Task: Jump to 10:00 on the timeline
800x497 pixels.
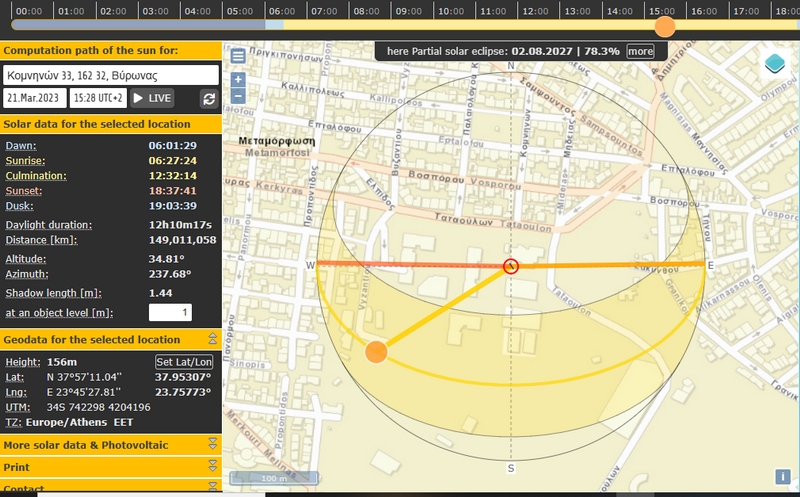Action: click(x=451, y=11)
